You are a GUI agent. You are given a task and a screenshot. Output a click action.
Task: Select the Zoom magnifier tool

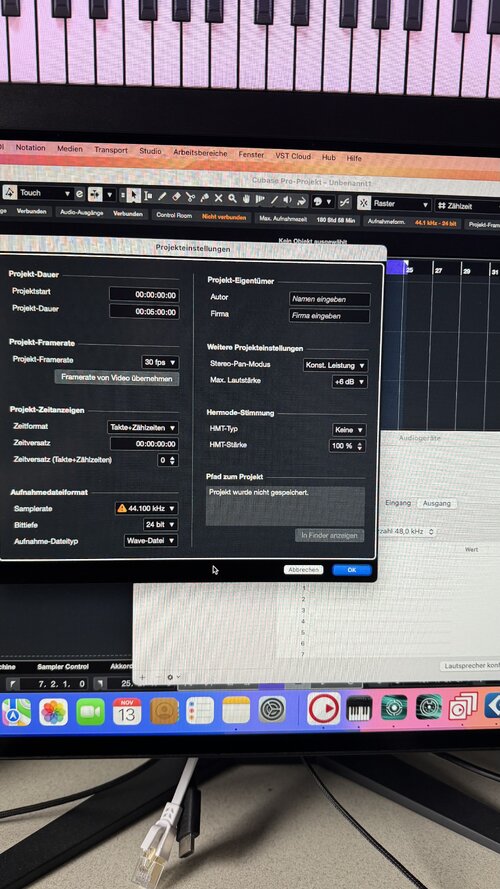pyautogui.click(x=232, y=198)
